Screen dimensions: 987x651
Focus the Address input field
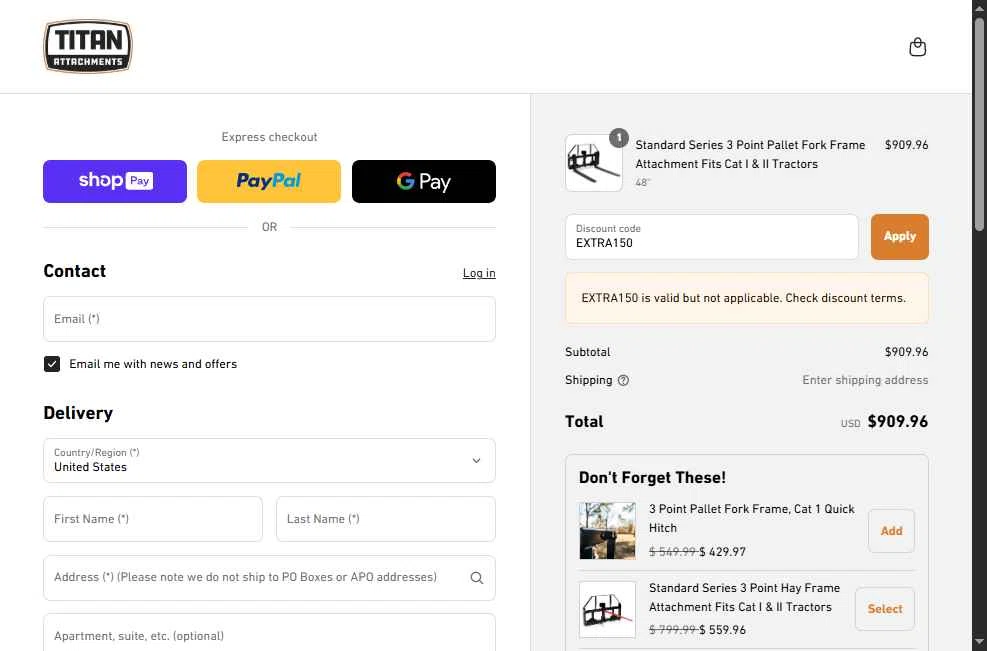[x=269, y=578]
